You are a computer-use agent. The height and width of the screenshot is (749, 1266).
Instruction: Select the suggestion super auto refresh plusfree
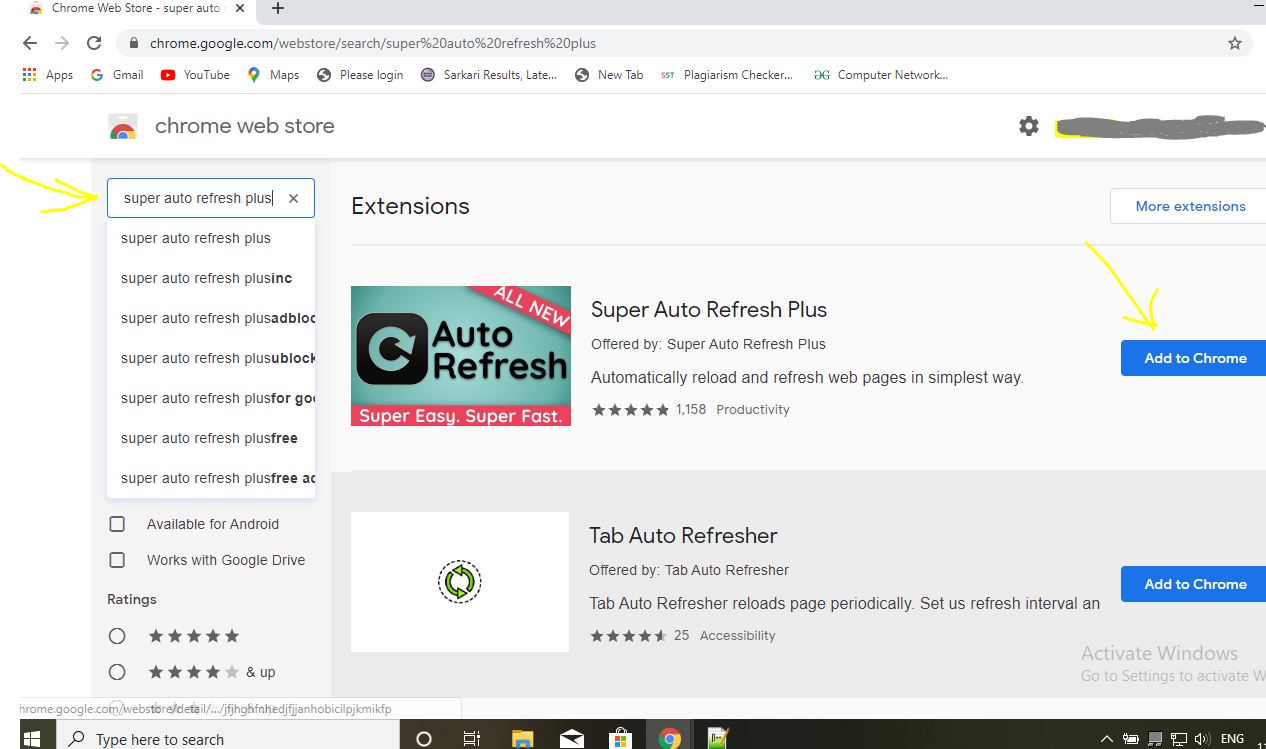[208, 438]
